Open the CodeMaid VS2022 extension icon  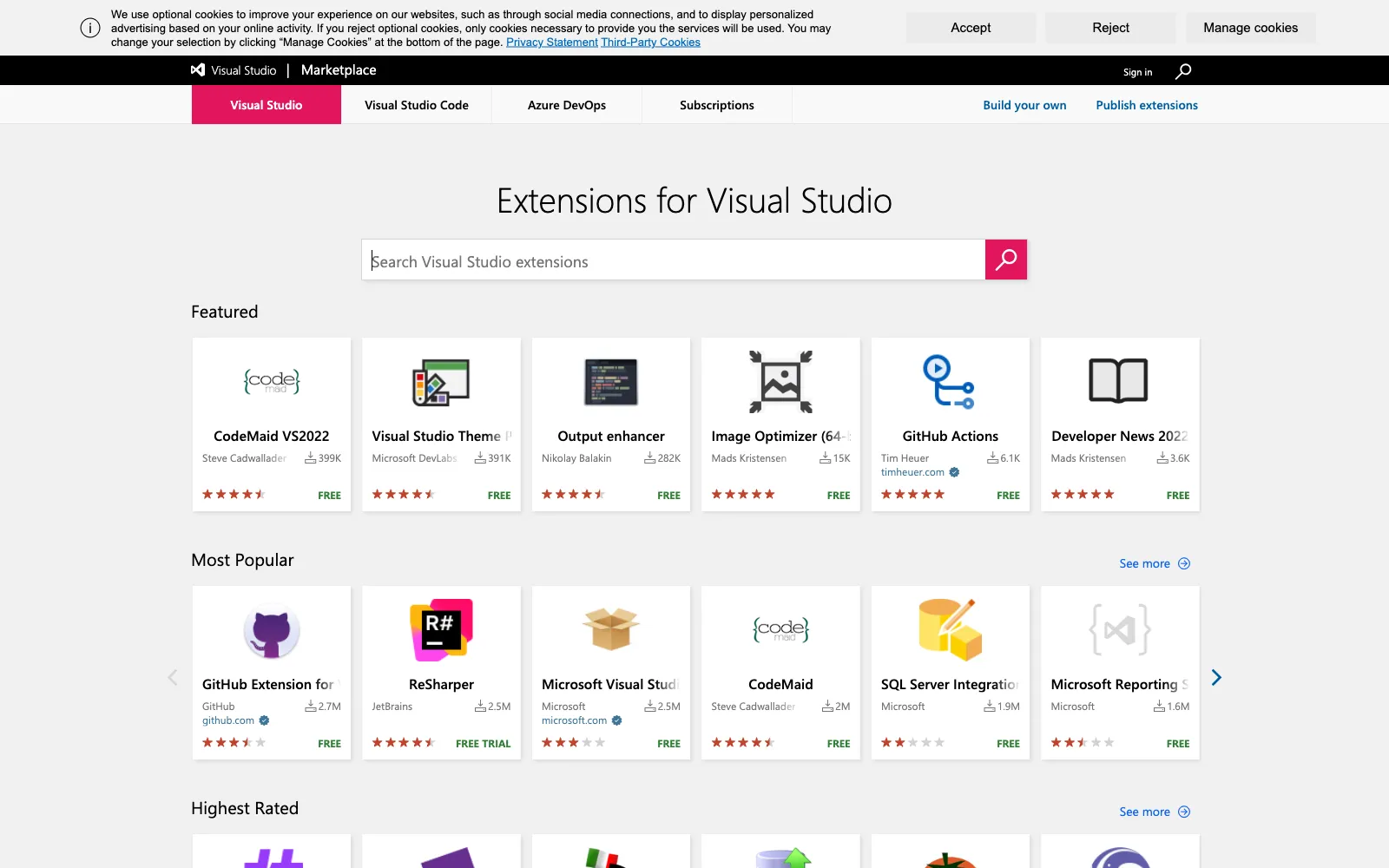coord(272,381)
